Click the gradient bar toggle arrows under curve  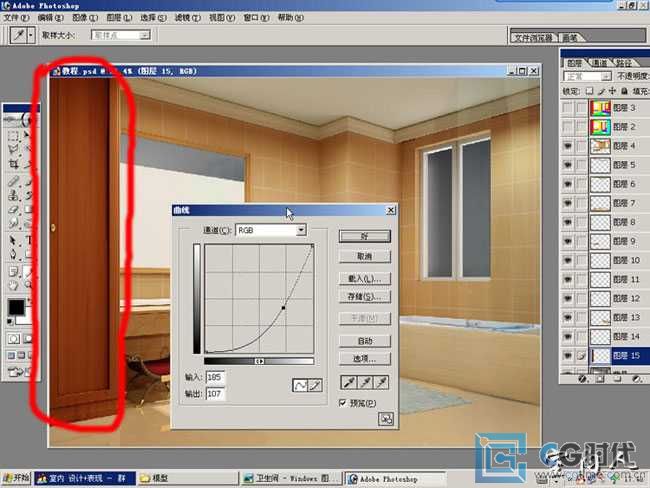[x=259, y=362]
